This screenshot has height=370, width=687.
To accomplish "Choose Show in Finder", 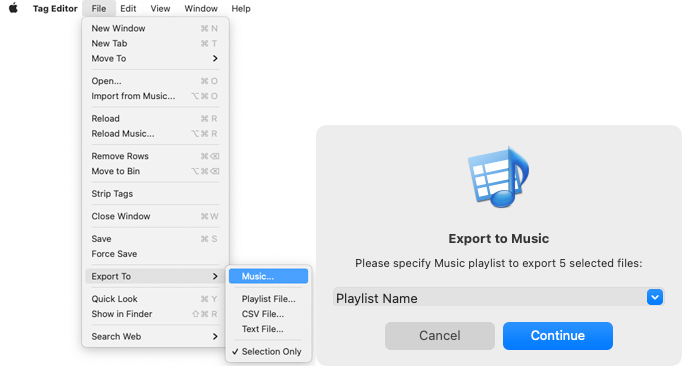I will 155,314.
